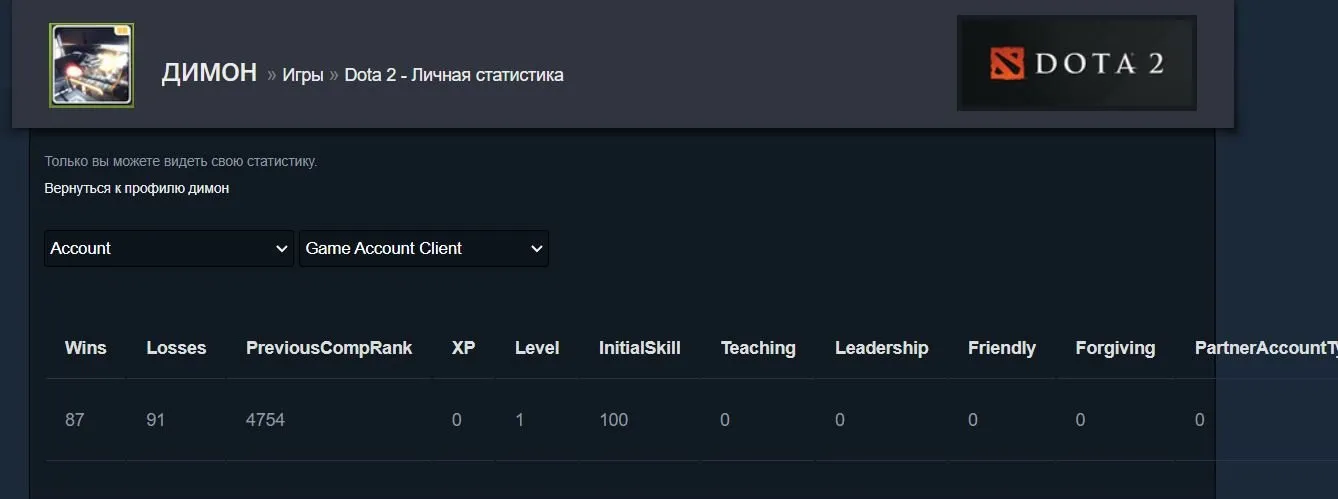Go to the Игры breadcrumb link
This screenshot has width=1338, height=499.
tap(303, 75)
